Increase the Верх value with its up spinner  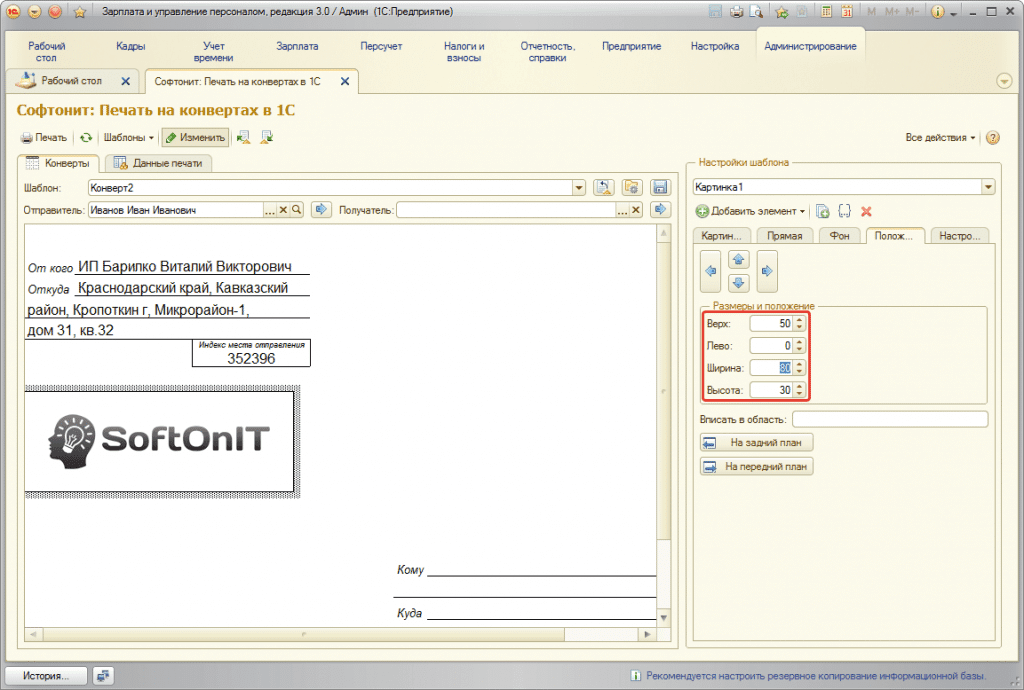coord(799,320)
